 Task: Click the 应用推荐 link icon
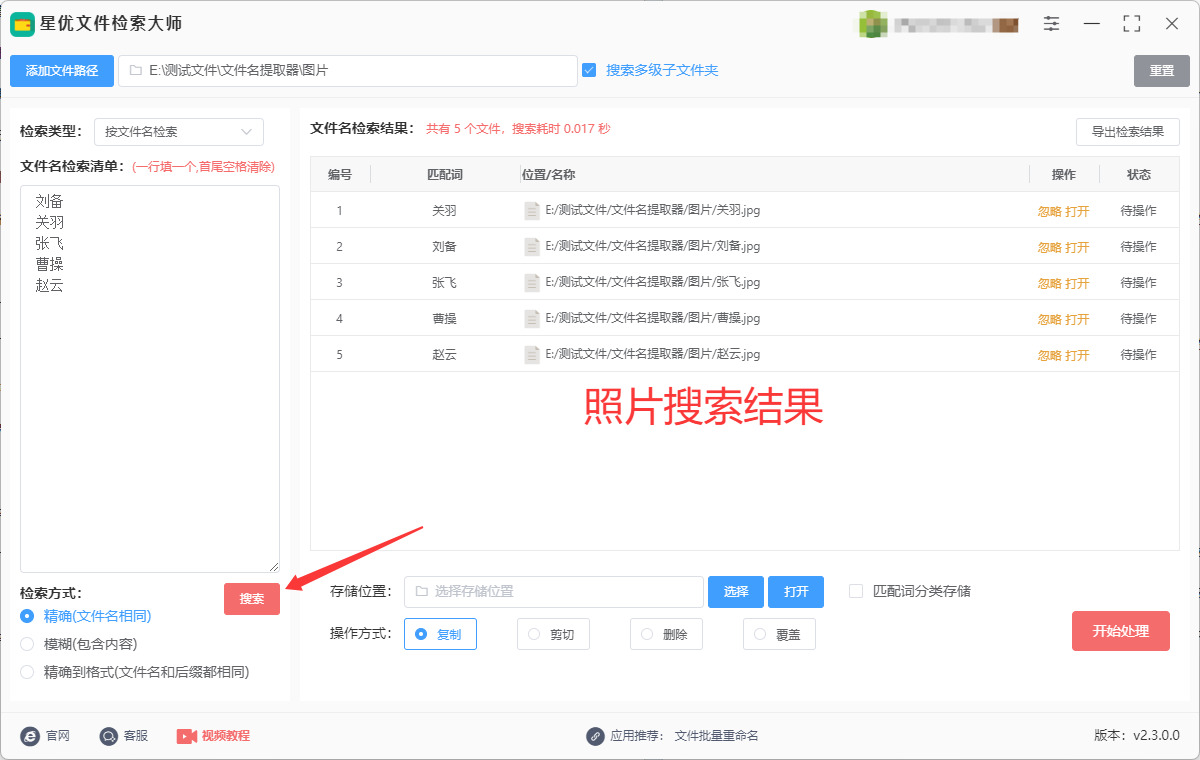pyautogui.click(x=595, y=736)
